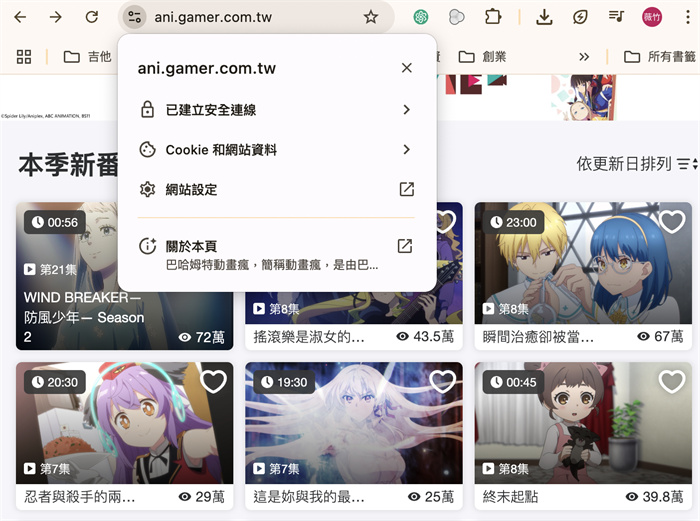Image resolution: width=700 pixels, height=521 pixels.
Task: Open the green ChatGPT extension icon
Action: (x=421, y=17)
